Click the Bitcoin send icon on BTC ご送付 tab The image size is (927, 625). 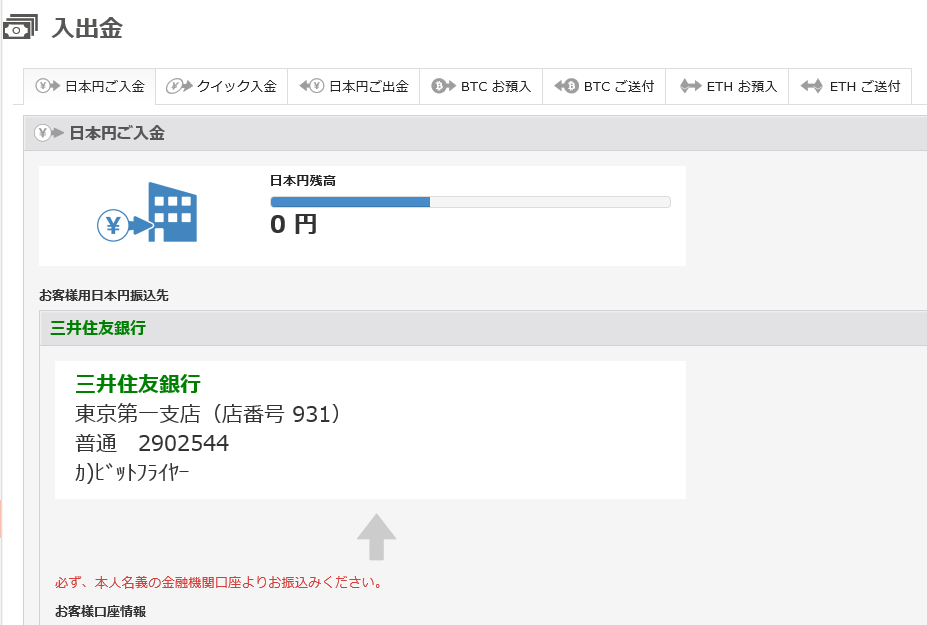coord(566,86)
